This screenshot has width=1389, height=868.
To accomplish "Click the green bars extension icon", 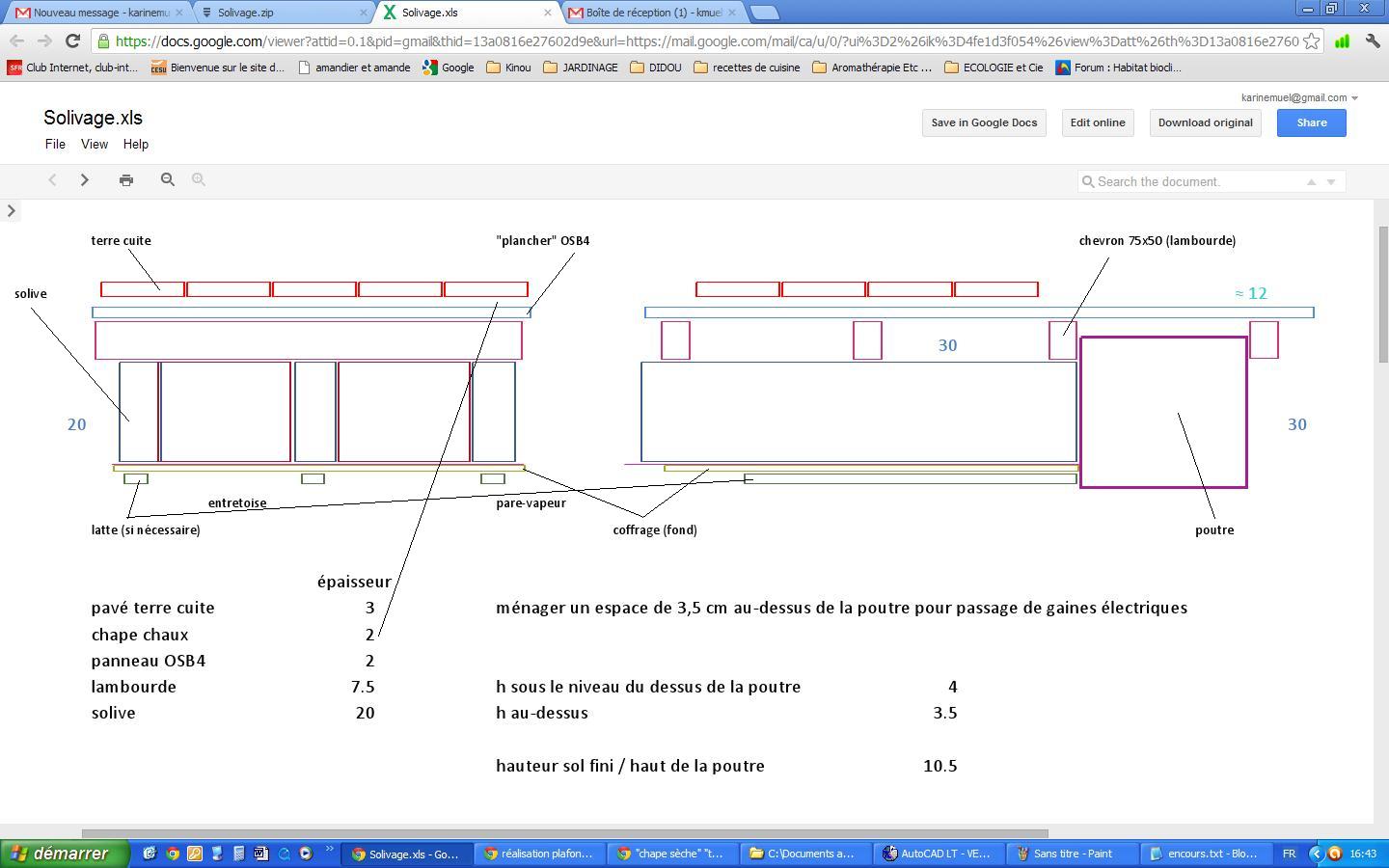I will (x=1342, y=41).
